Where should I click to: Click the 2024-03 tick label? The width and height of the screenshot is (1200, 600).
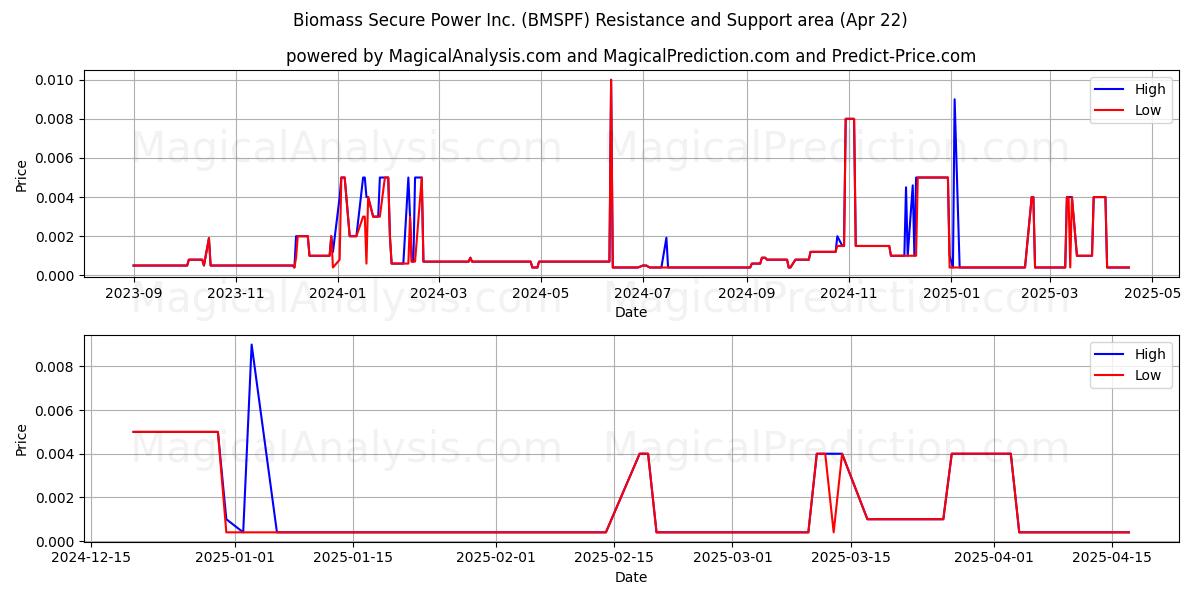click(x=439, y=293)
